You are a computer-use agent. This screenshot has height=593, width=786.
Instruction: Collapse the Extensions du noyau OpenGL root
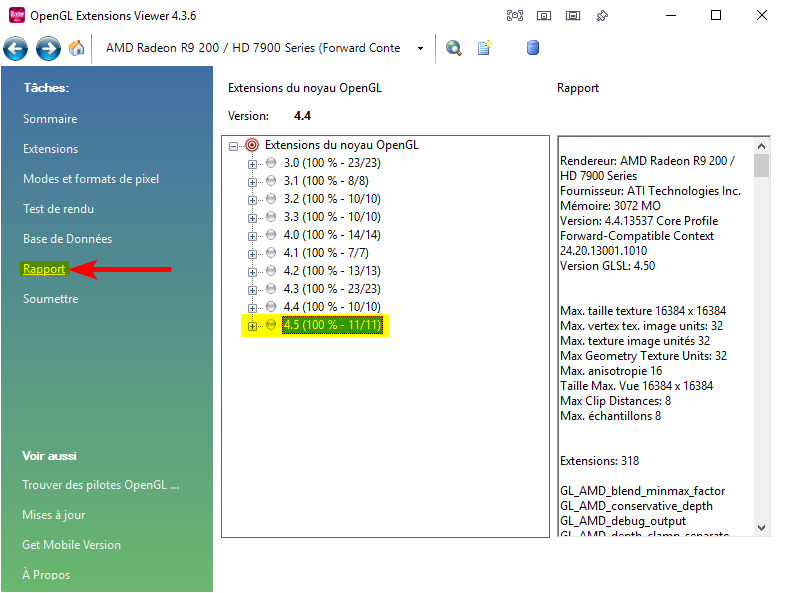(234, 145)
